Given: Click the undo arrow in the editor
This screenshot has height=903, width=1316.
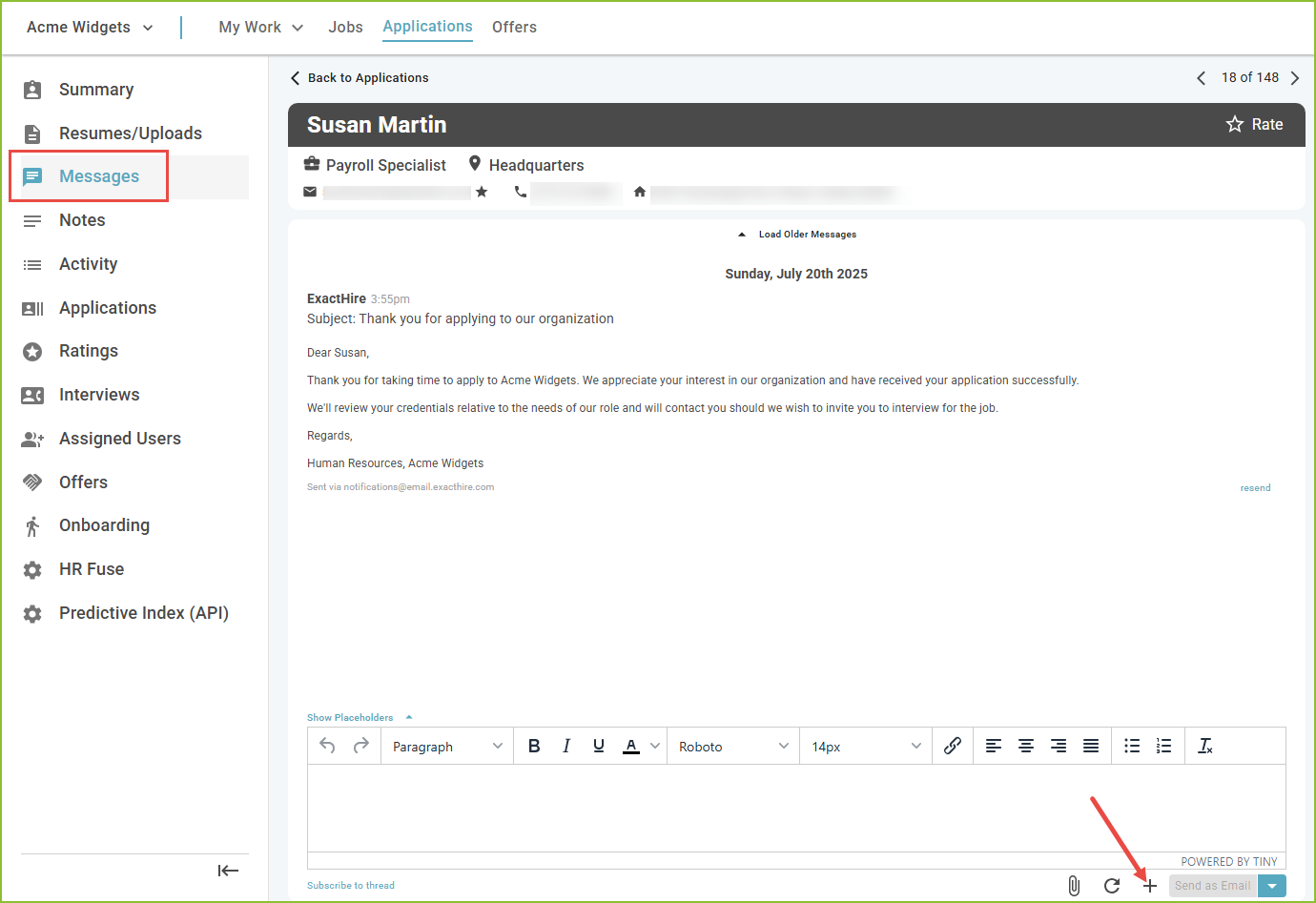Looking at the screenshot, I should tap(327, 746).
